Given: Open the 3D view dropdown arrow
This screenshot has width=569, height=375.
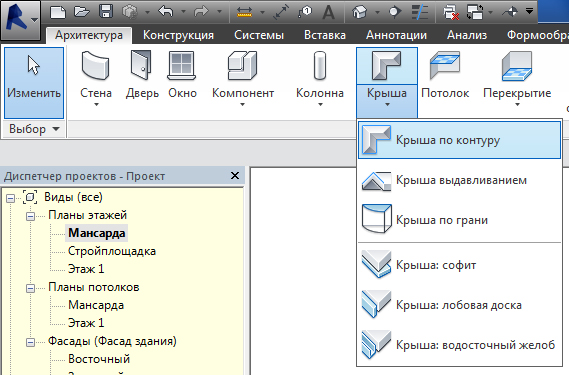Looking at the screenshot, I should click(378, 13).
